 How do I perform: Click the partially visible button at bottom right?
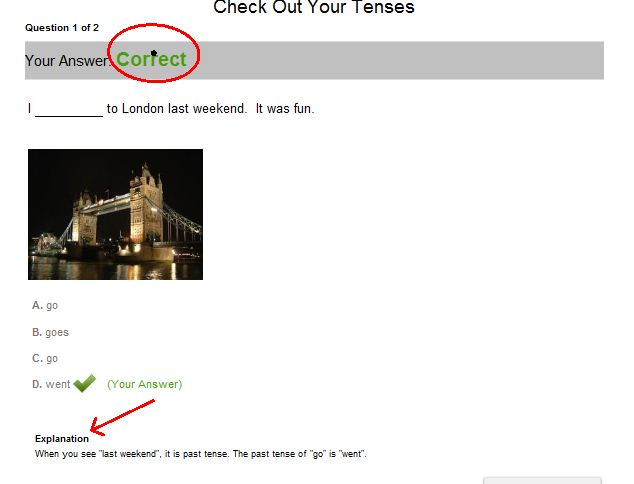(542, 480)
